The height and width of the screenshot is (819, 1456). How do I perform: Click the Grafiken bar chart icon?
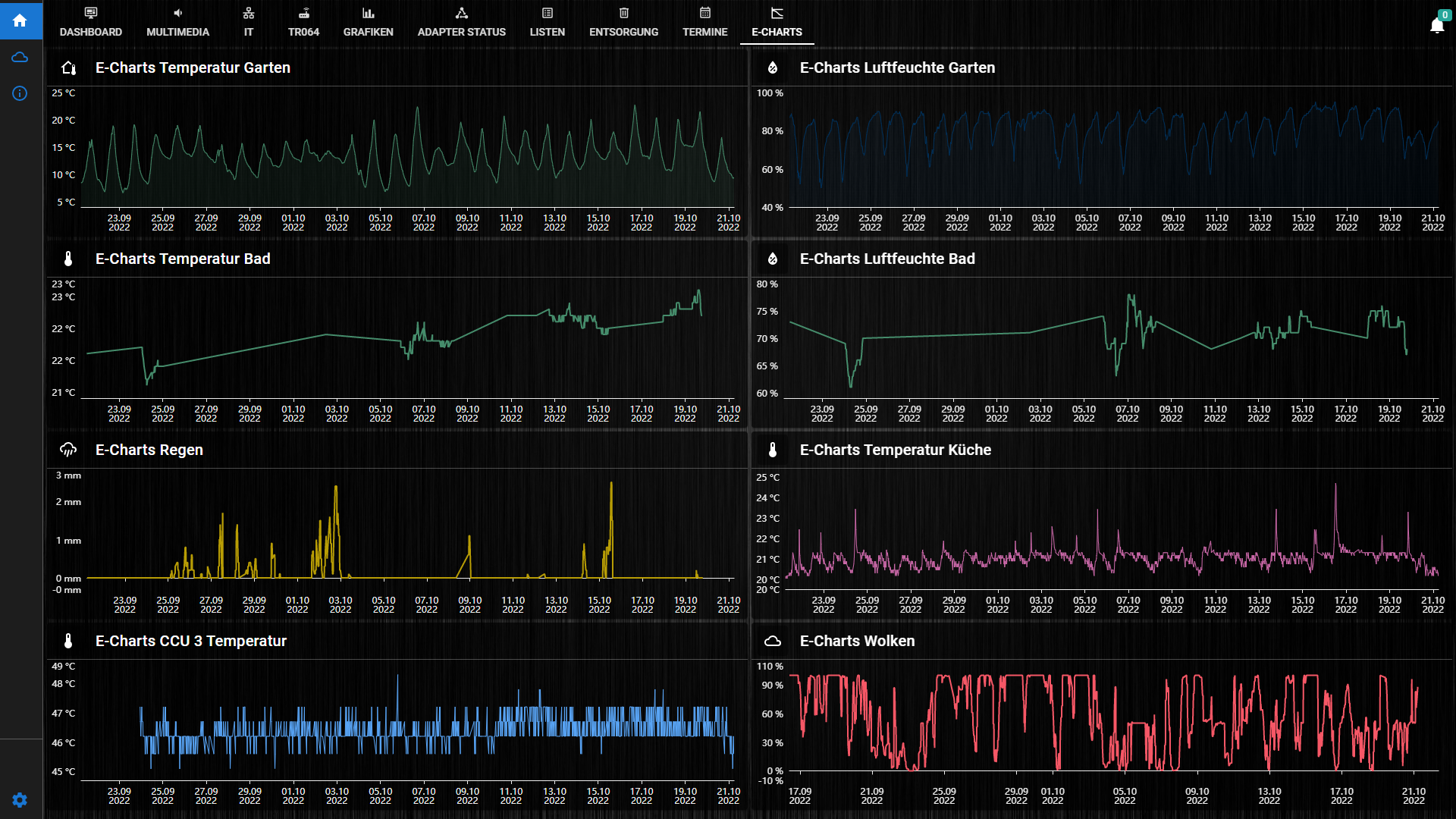369,13
